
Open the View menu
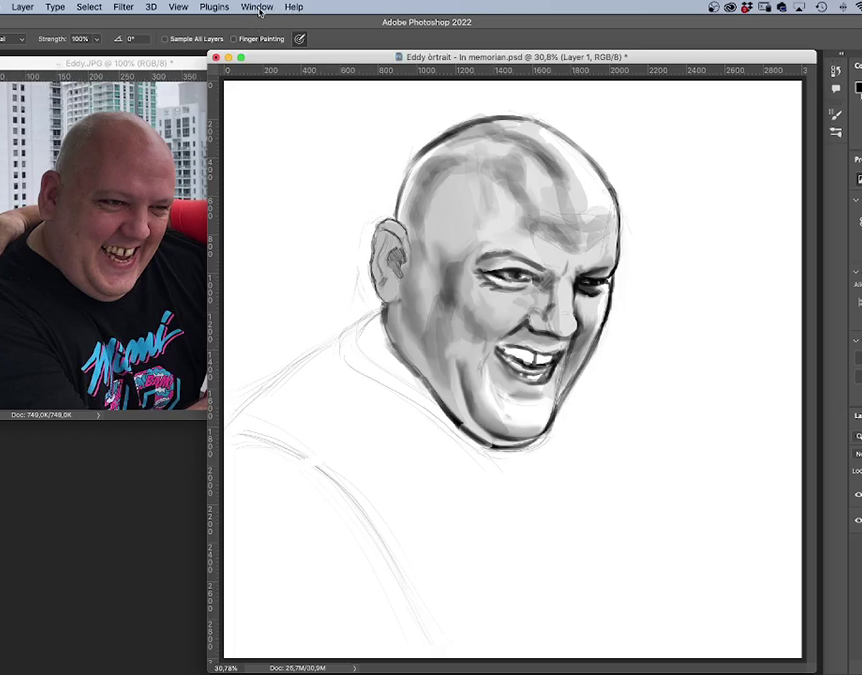click(x=178, y=7)
